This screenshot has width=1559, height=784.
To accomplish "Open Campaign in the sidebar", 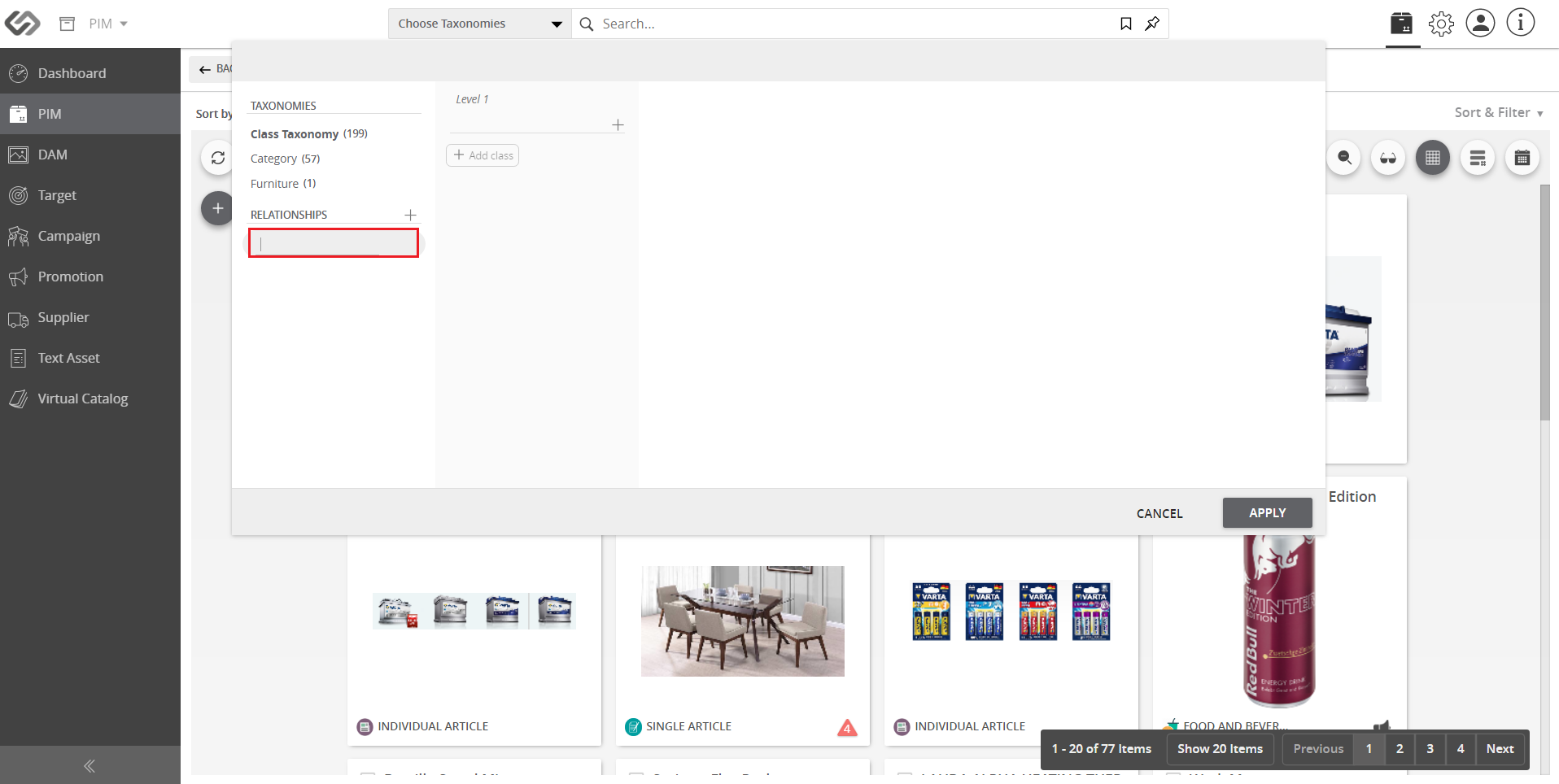I will (x=90, y=236).
